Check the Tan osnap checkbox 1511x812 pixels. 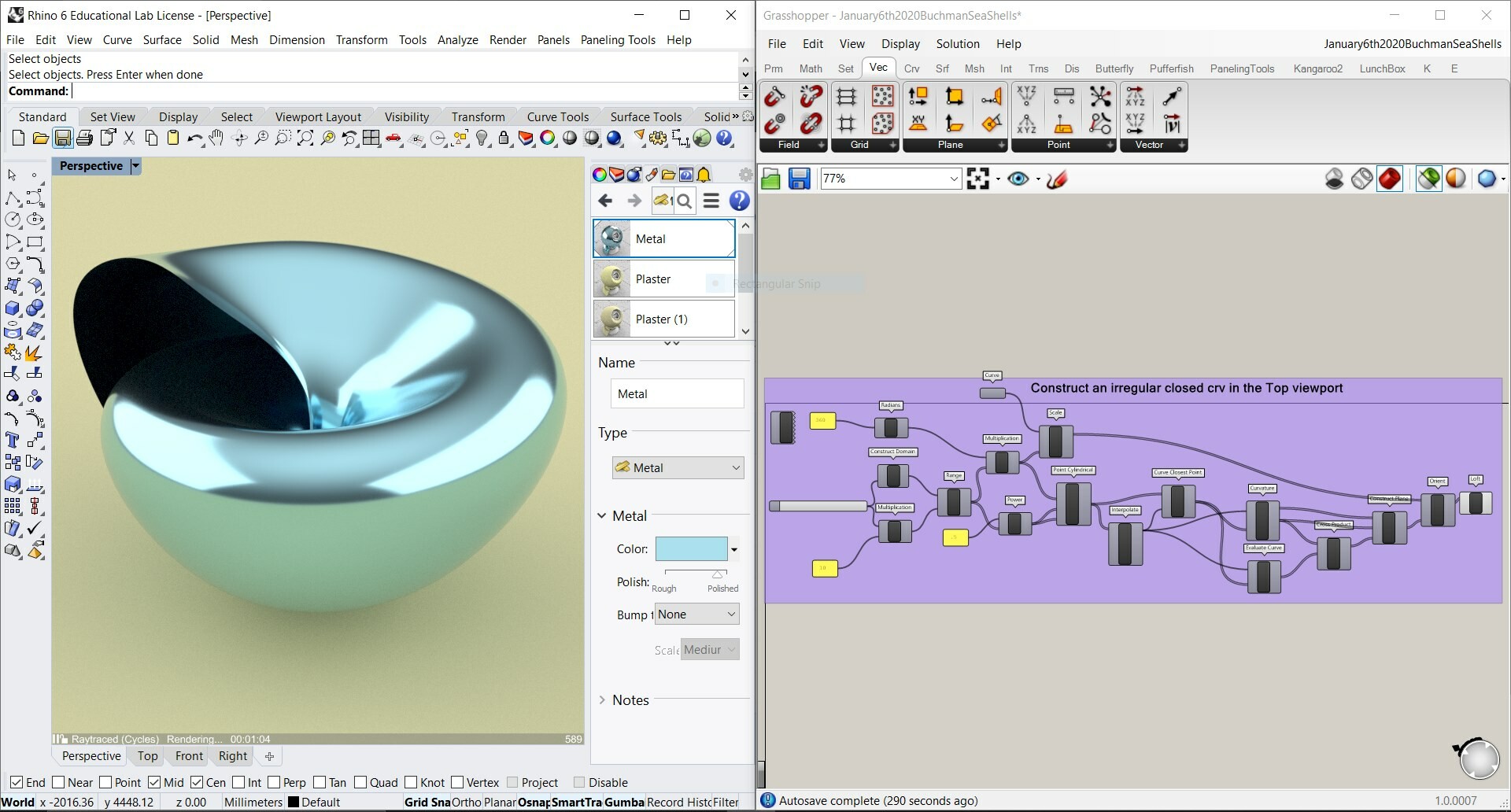click(x=318, y=782)
